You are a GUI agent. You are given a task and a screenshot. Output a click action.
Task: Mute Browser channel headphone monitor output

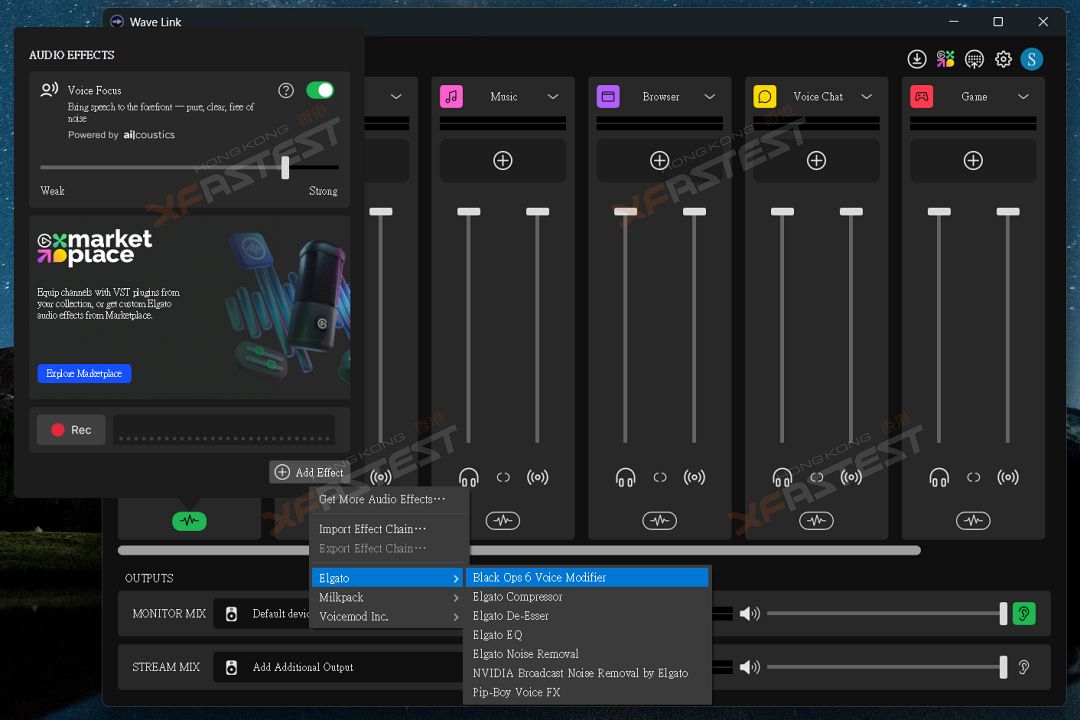pyautogui.click(x=625, y=477)
